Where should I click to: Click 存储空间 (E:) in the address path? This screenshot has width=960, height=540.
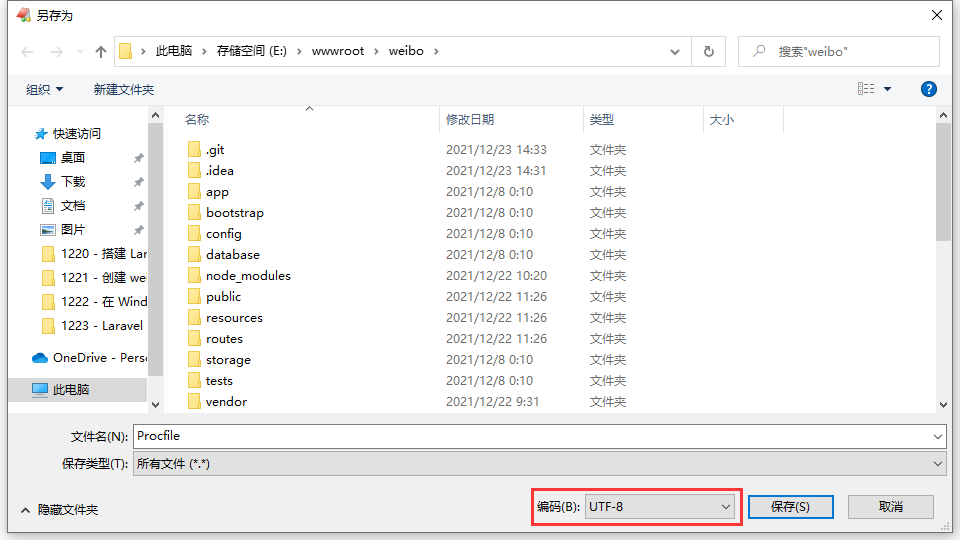252,51
